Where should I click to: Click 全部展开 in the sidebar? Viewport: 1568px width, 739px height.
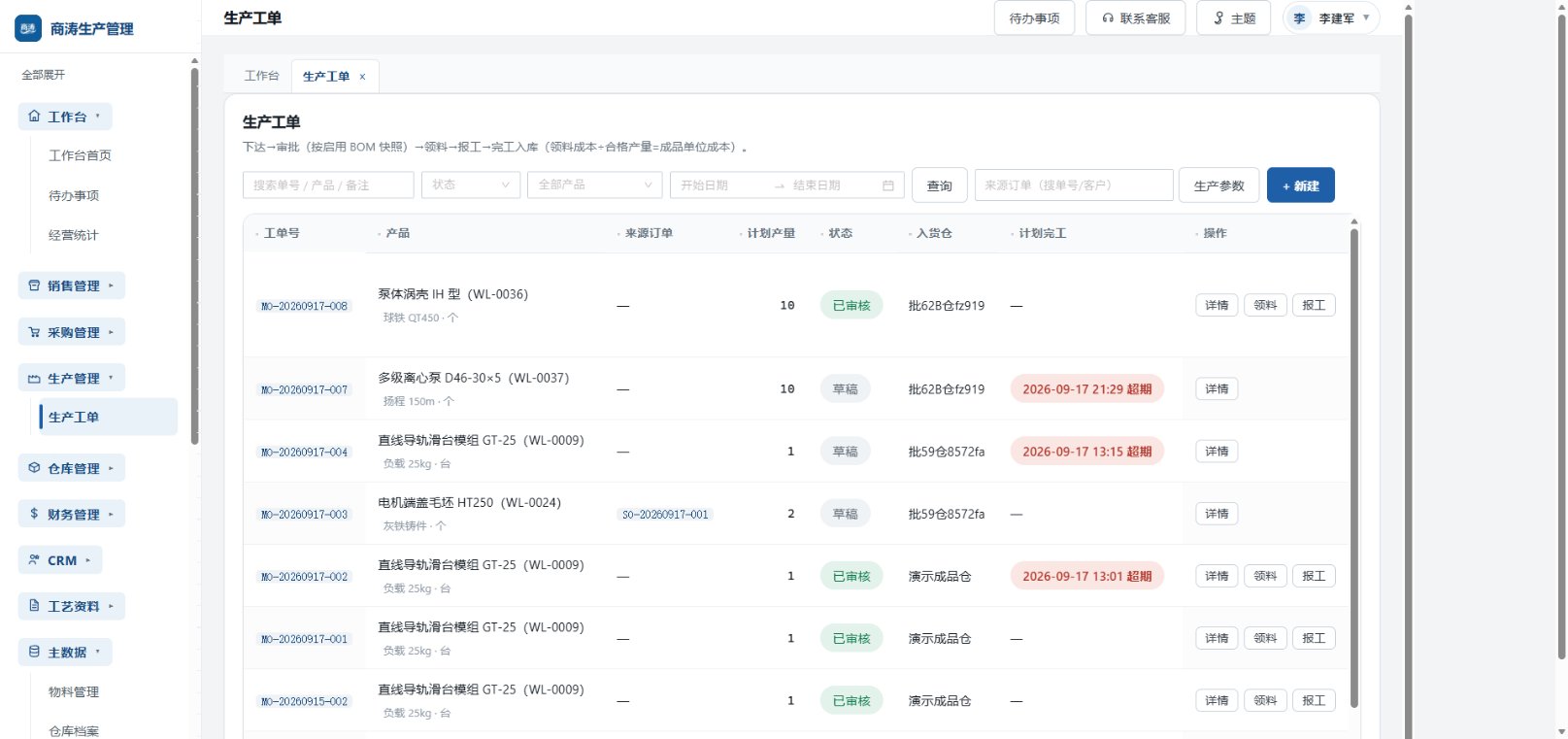pos(44,75)
